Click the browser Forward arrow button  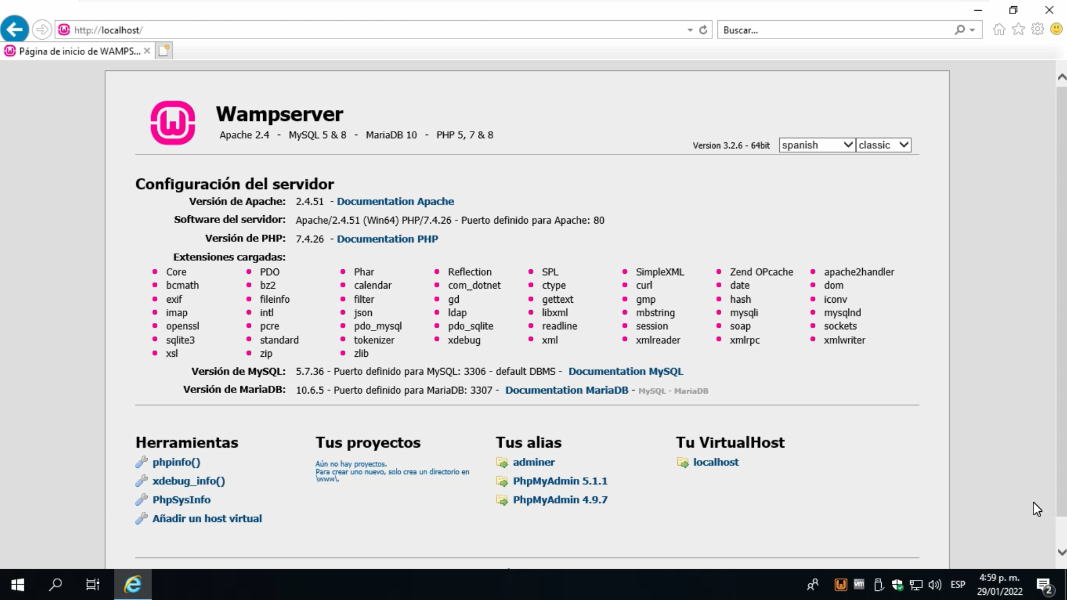point(42,30)
